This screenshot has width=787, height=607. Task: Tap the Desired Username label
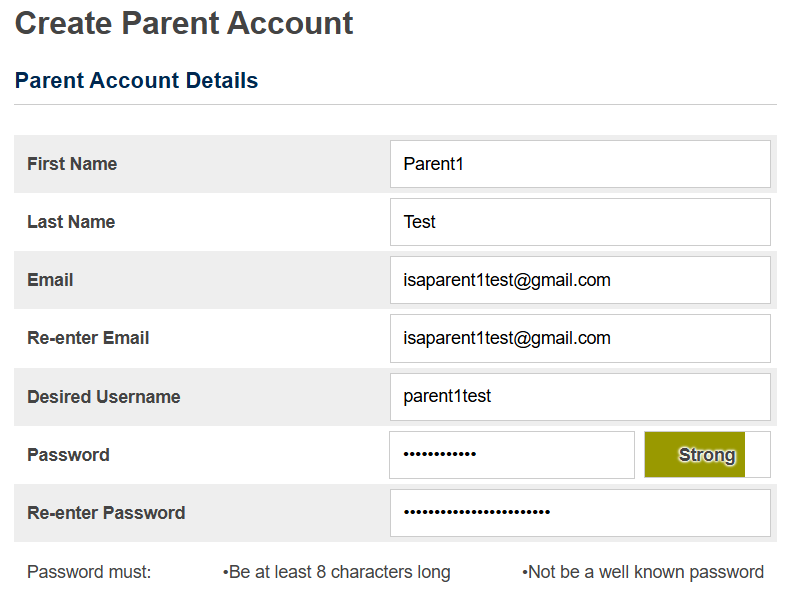(104, 397)
